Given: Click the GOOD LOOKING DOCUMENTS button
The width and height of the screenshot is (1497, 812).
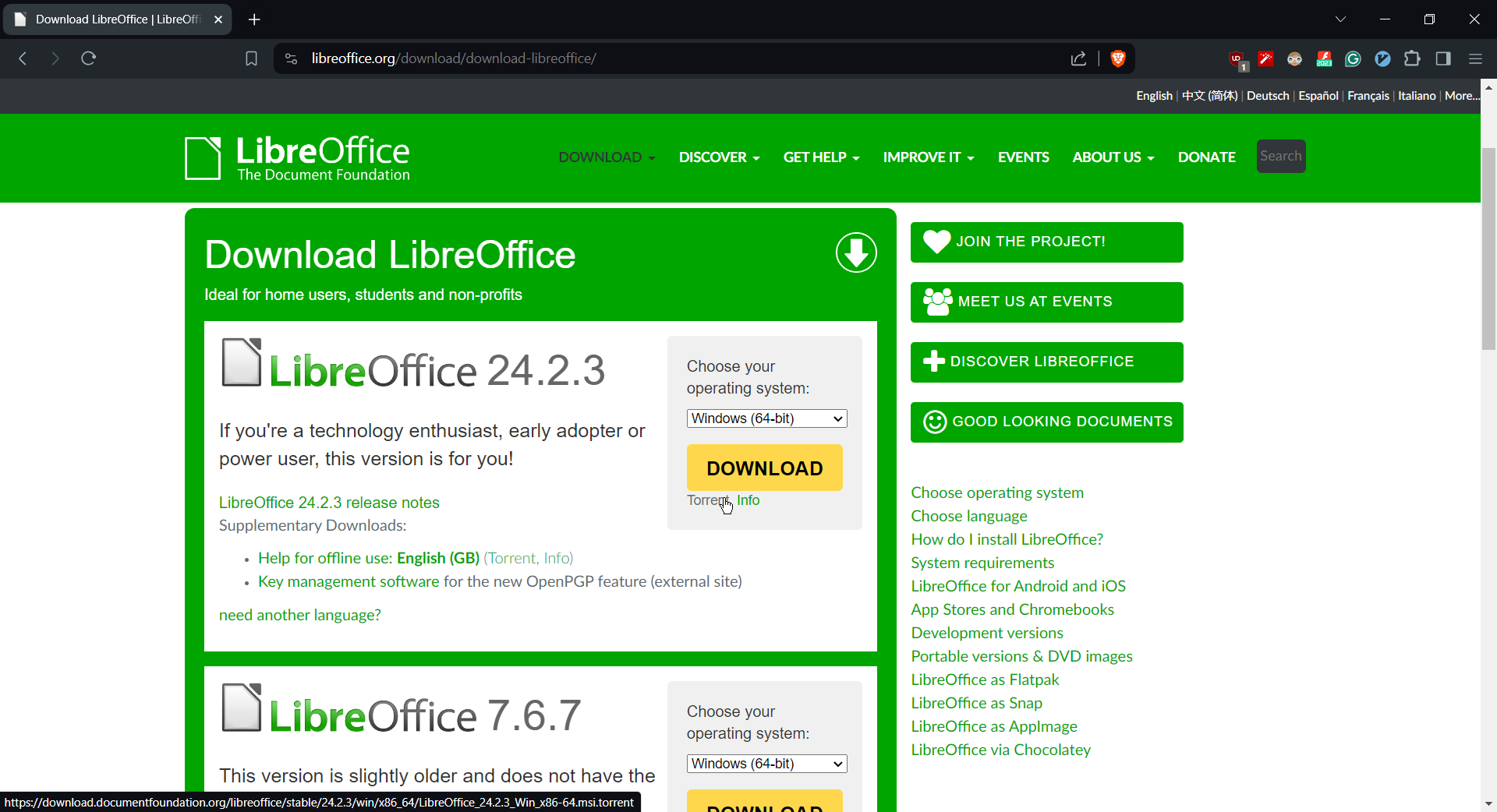Looking at the screenshot, I should [x=1047, y=422].
